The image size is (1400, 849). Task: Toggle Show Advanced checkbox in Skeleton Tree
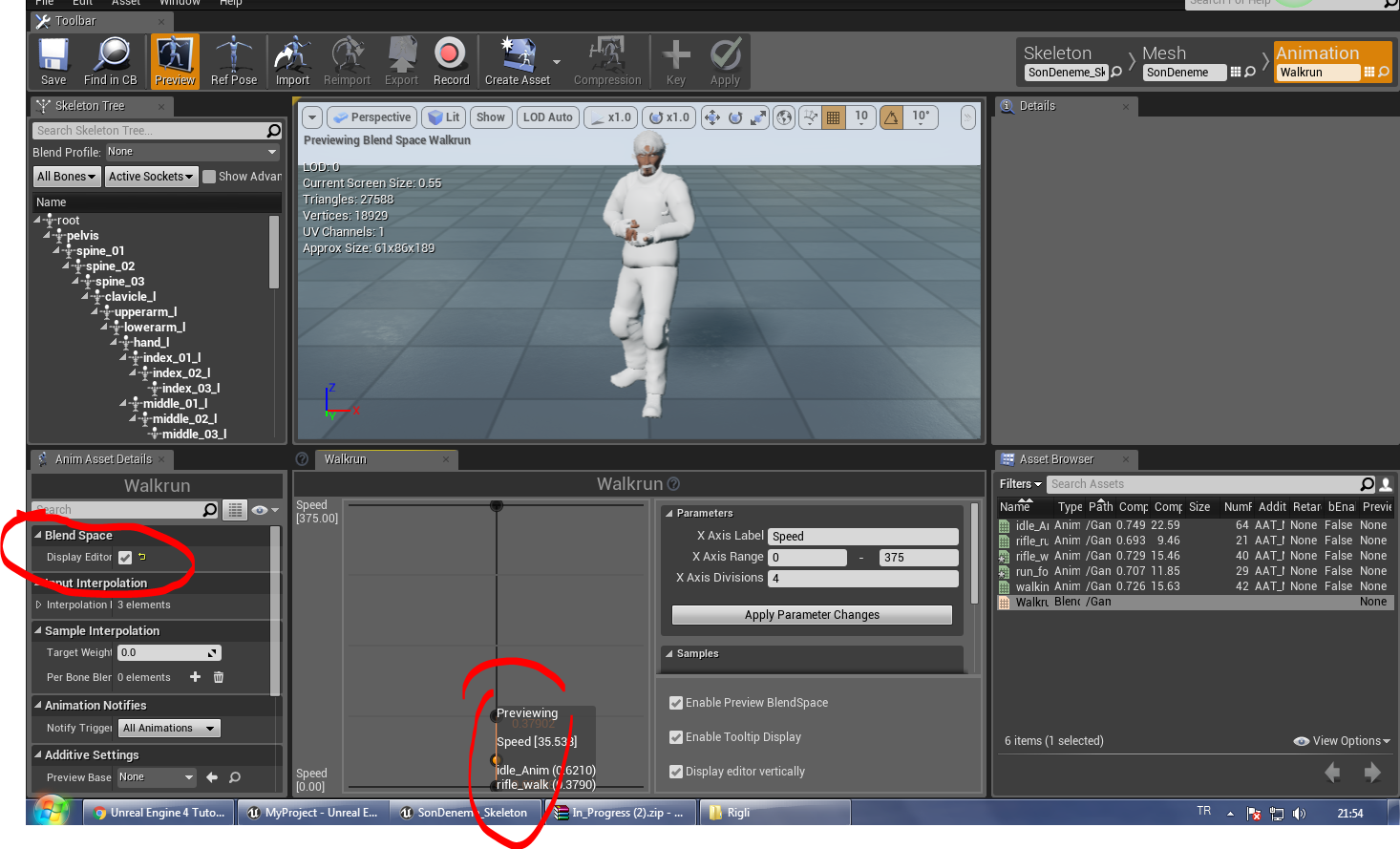(209, 177)
